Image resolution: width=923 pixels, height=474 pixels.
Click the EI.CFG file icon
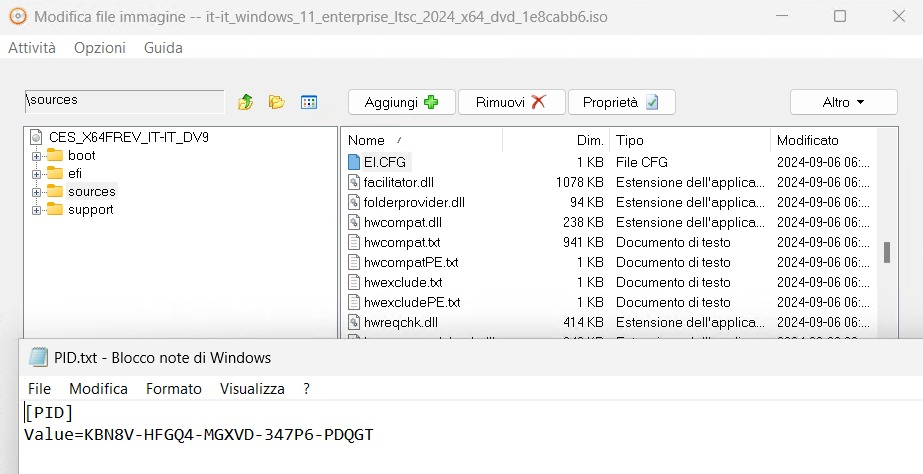point(354,162)
